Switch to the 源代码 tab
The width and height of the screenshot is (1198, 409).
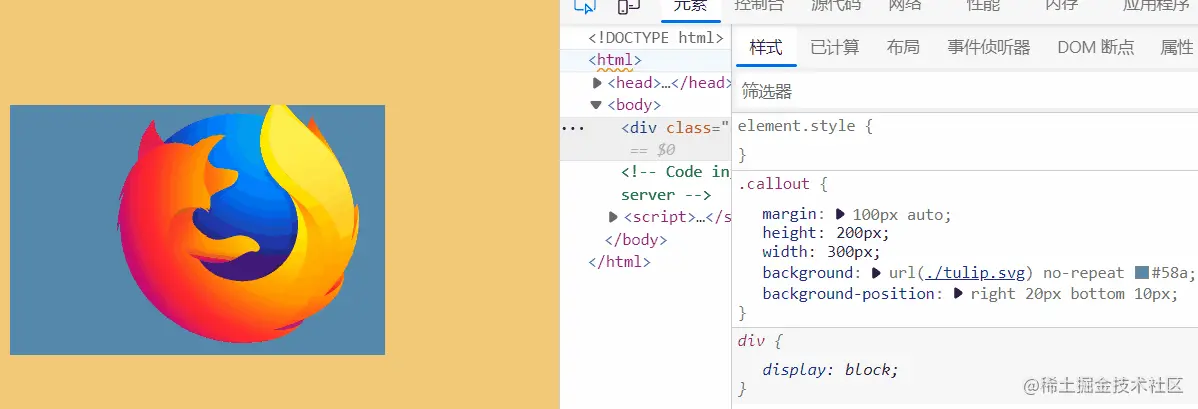pyautogui.click(x=835, y=6)
